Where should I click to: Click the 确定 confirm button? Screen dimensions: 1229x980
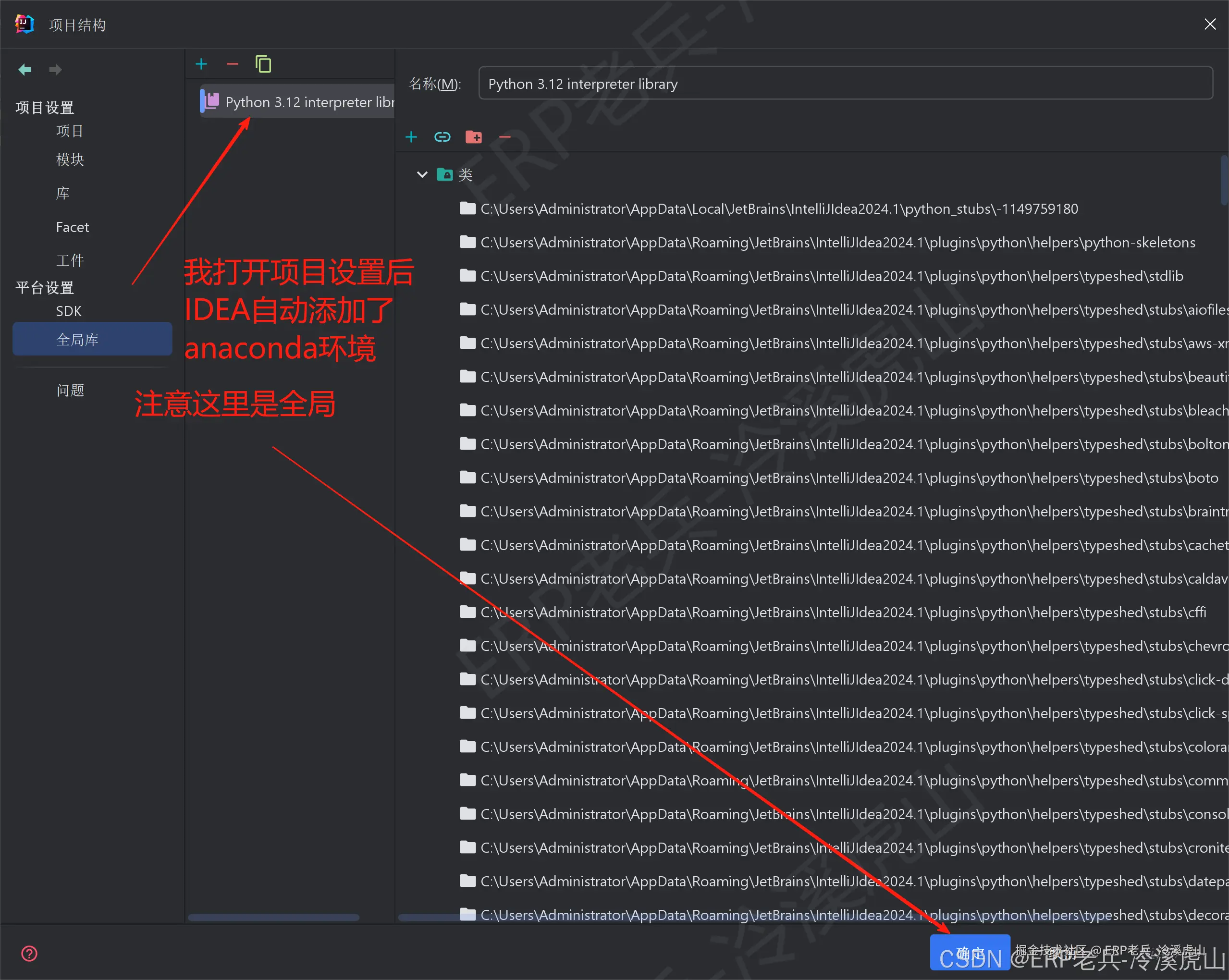click(970, 952)
